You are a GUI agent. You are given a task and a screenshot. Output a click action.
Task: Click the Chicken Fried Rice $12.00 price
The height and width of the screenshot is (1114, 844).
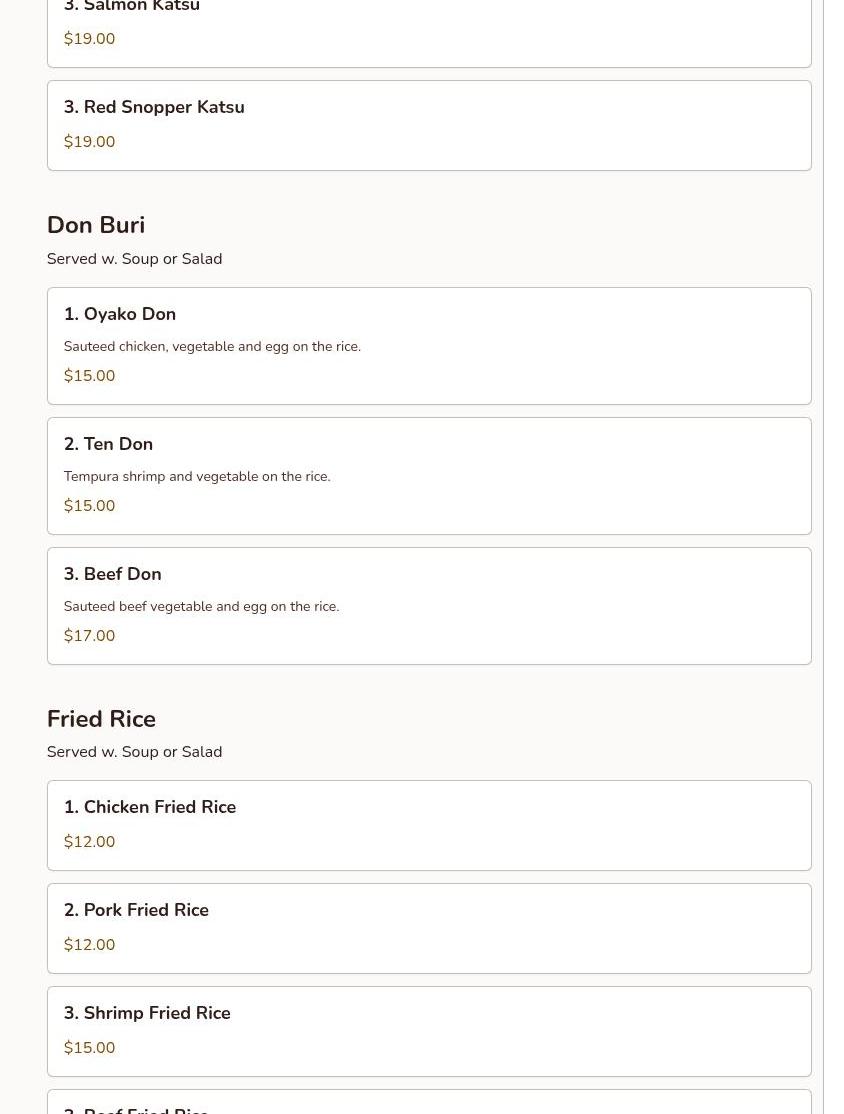click(x=90, y=841)
